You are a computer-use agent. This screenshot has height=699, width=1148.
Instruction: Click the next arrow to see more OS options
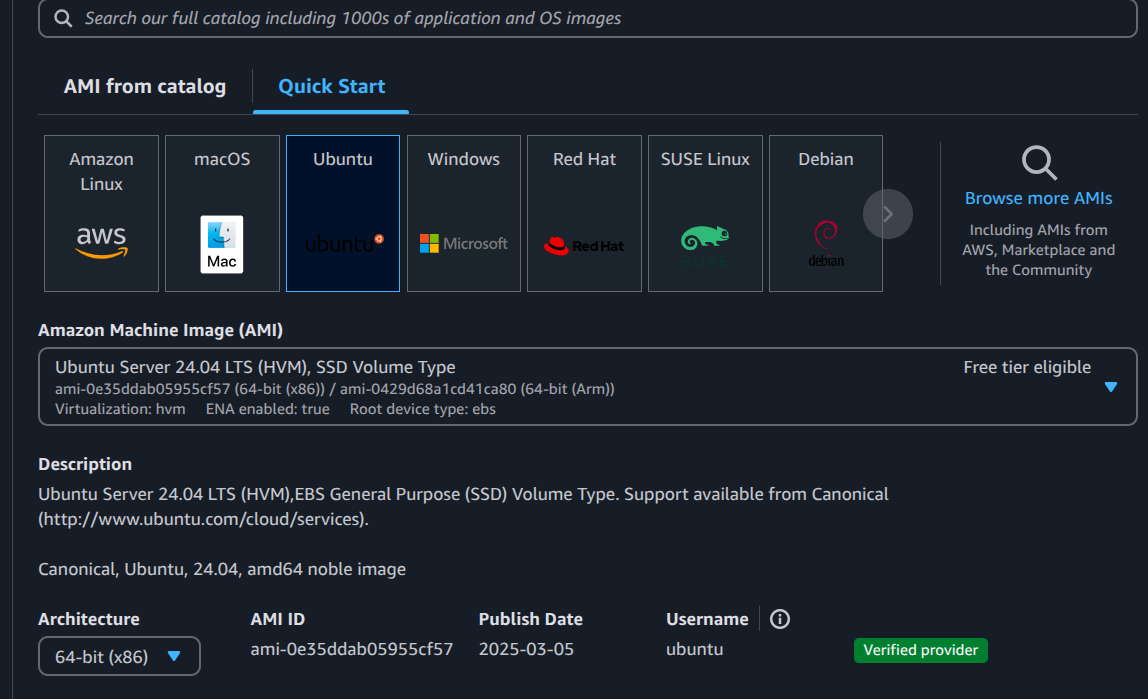click(x=887, y=214)
